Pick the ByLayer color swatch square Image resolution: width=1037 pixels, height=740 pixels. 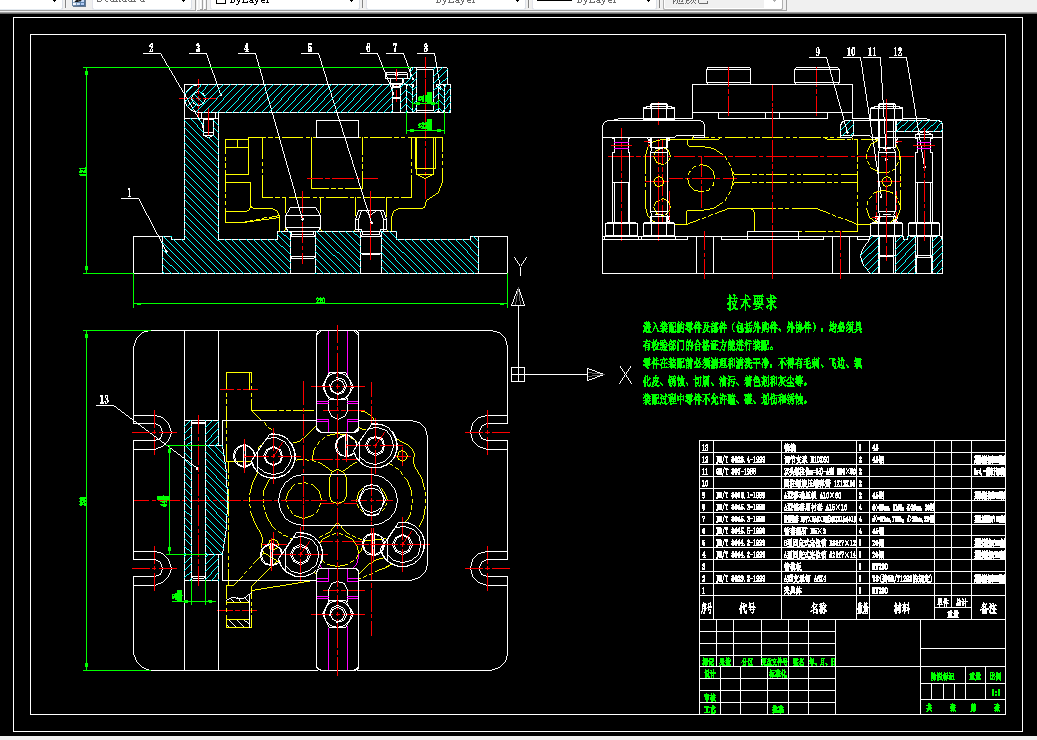click(222, 1)
